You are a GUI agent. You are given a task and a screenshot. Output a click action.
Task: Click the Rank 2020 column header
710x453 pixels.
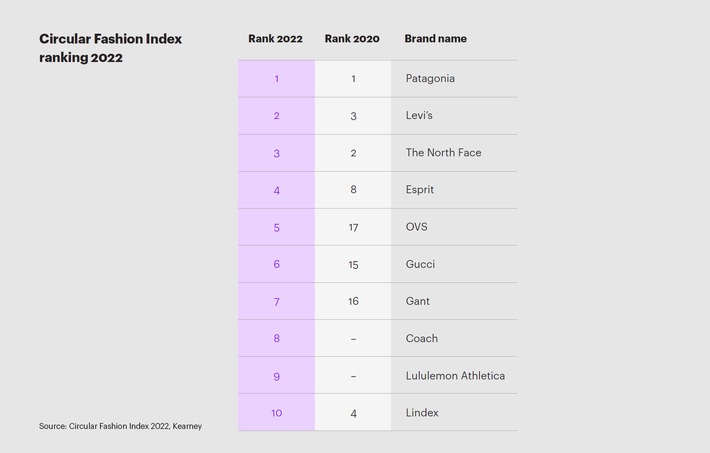pyautogui.click(x=352, y=39)
